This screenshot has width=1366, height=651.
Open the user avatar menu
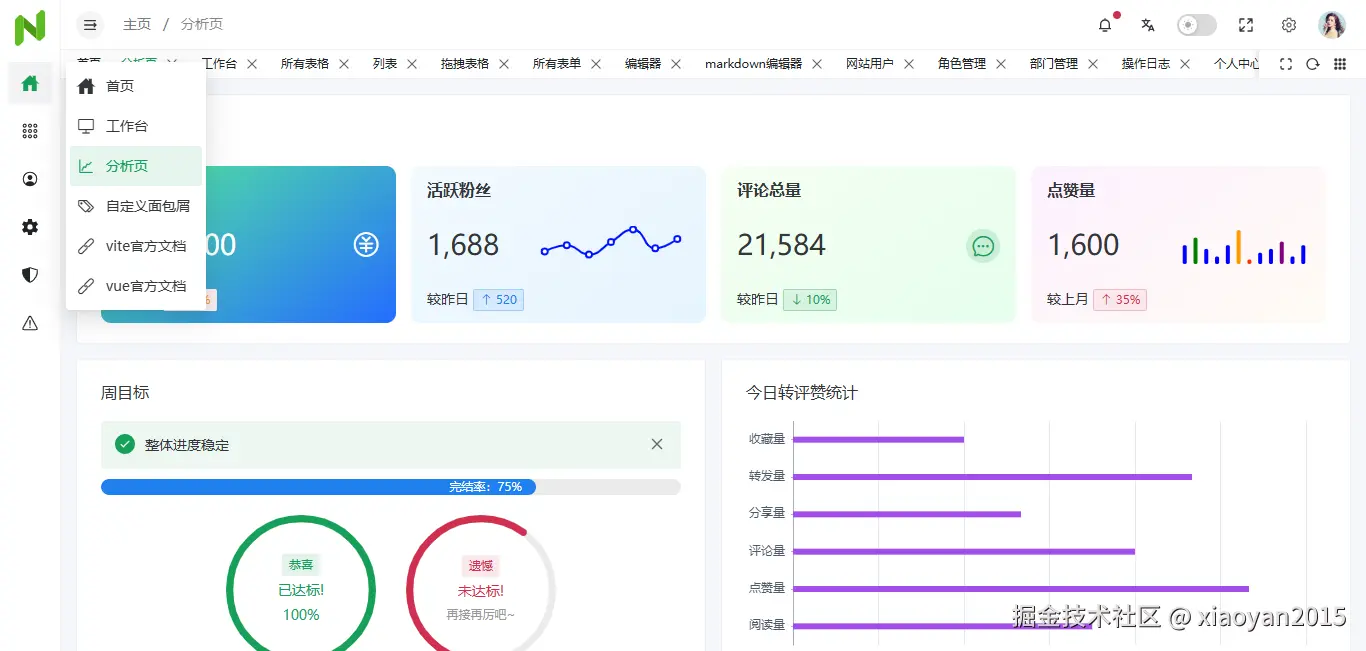point(1332,25)
